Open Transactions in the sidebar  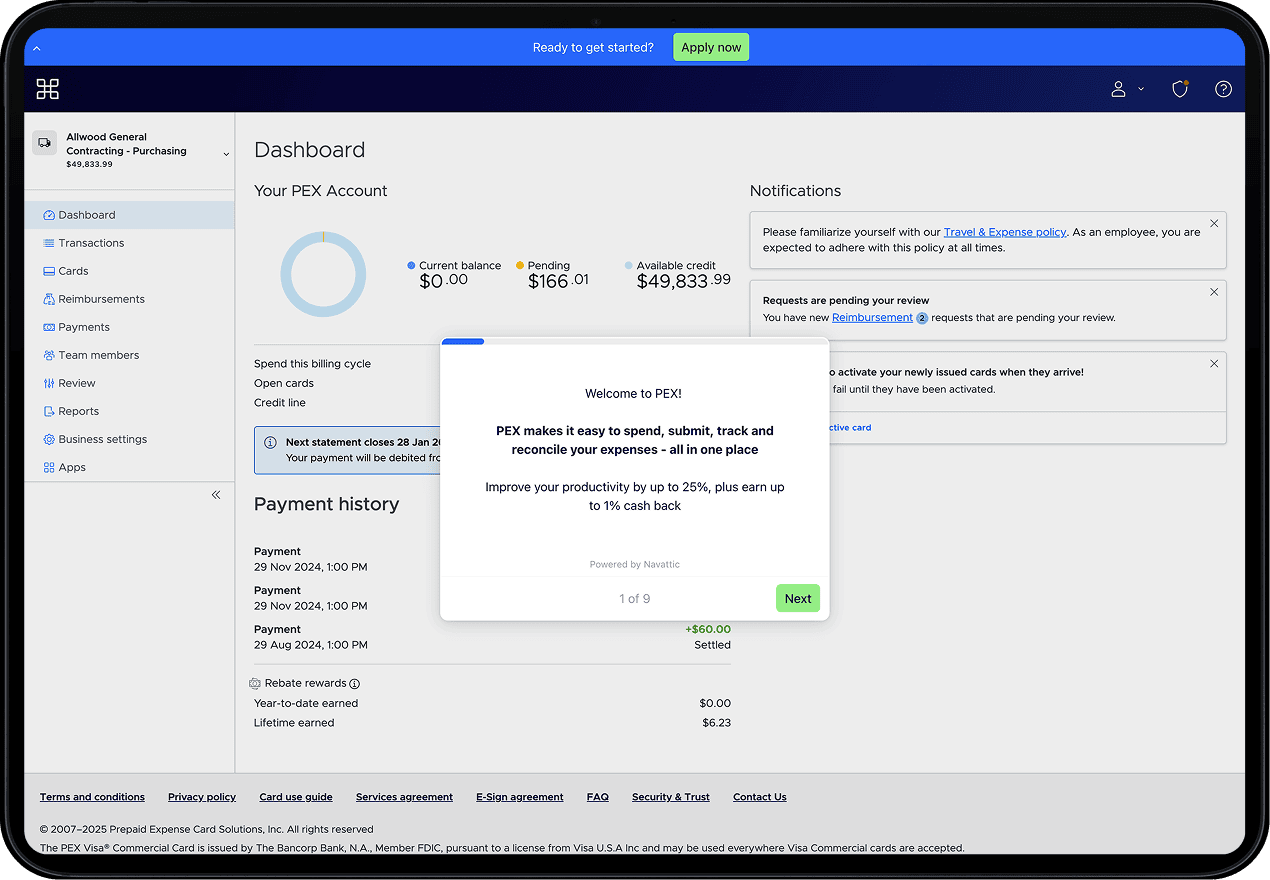(x=91, y=243)
